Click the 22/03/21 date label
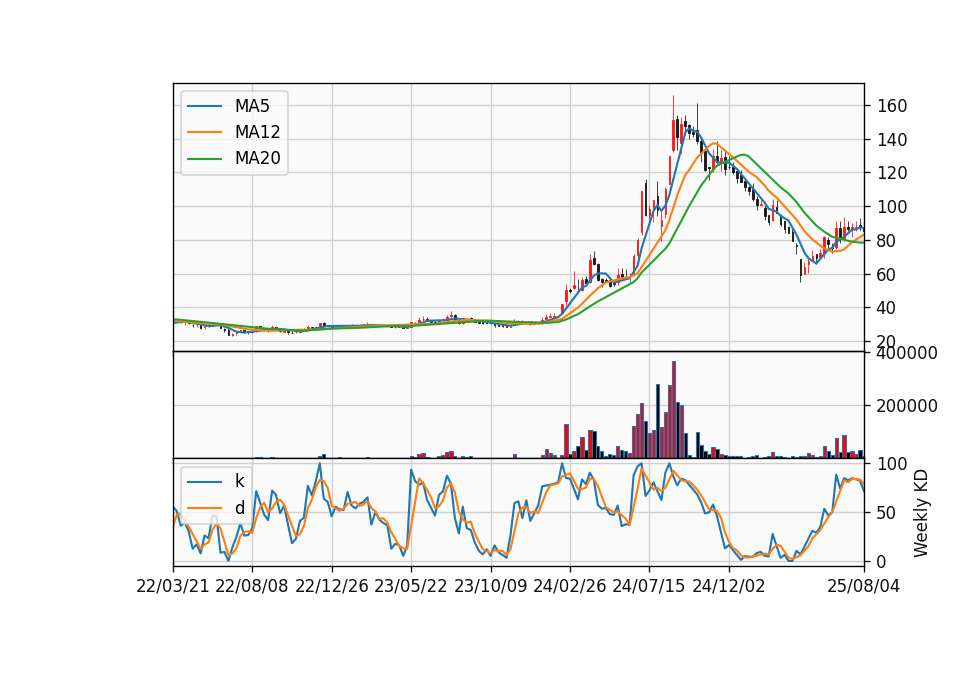Screen dimensions: 960x690 pos(173,586)
